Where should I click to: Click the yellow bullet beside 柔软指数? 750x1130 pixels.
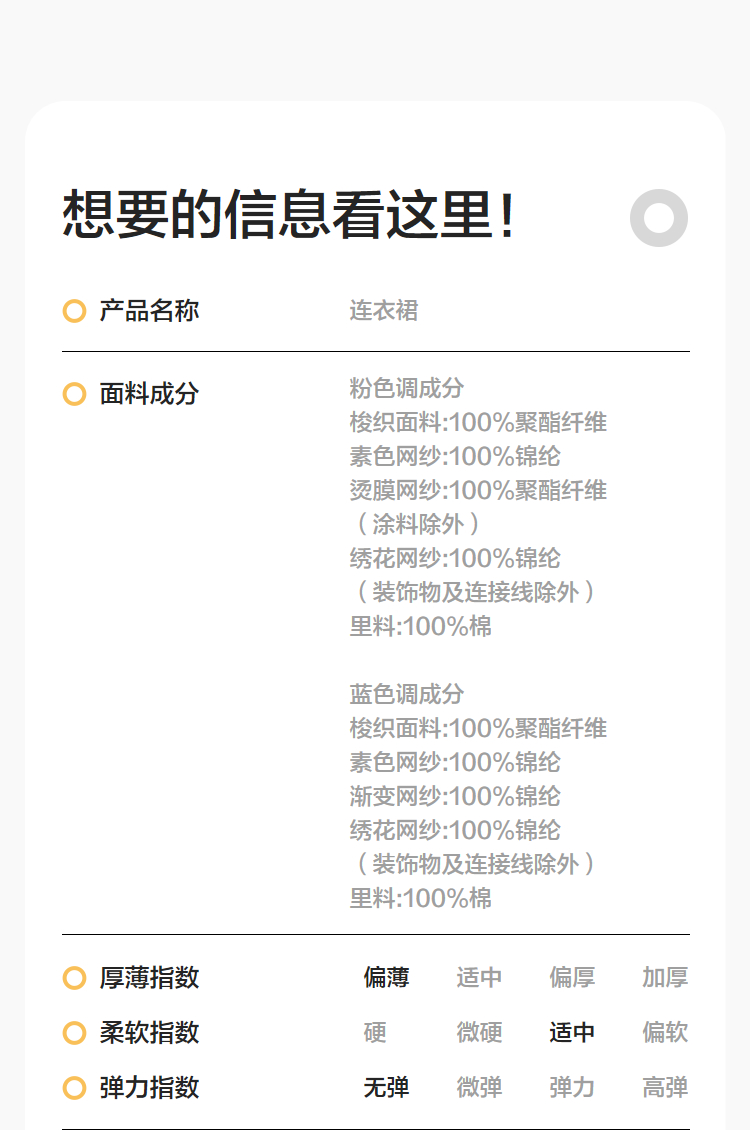(74, 1033)
